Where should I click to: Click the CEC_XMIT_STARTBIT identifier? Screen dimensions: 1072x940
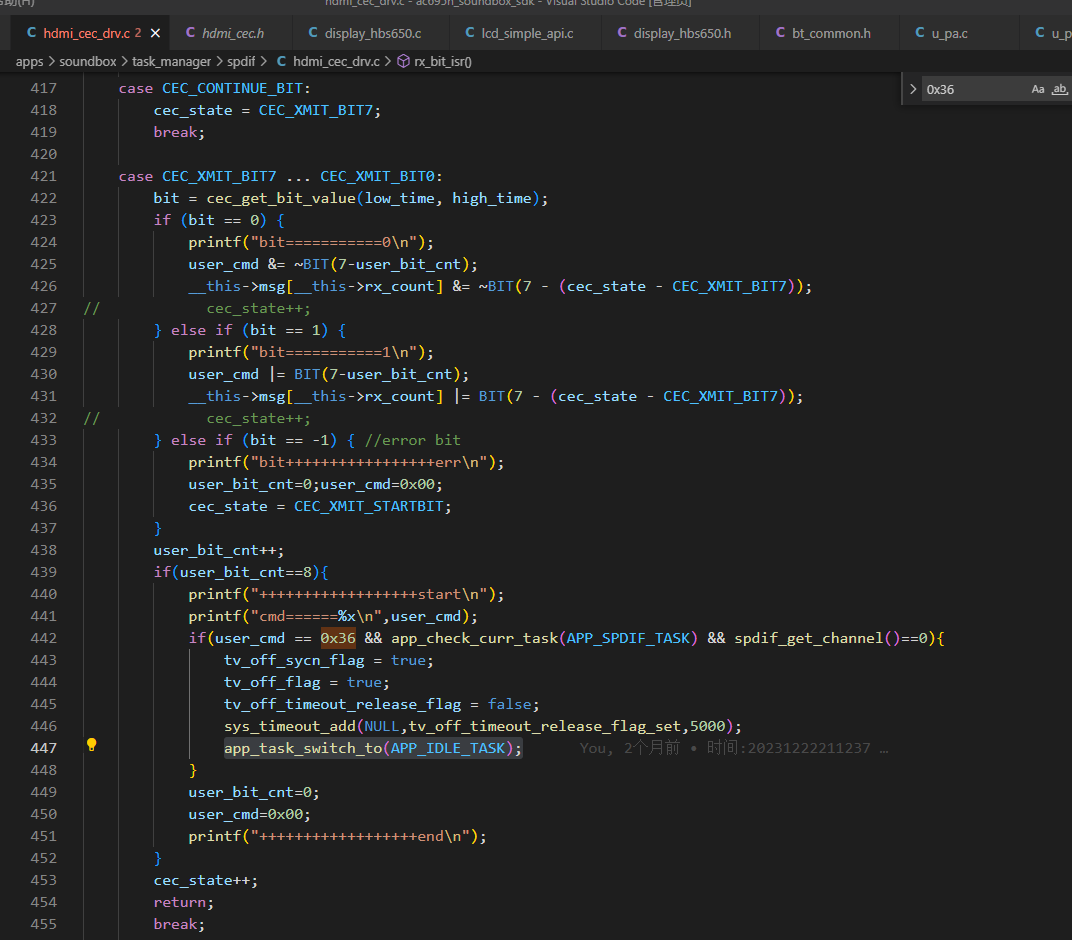pos(368,506)
